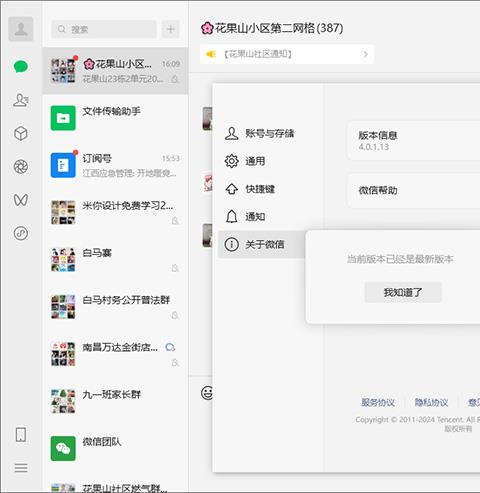Open the Moments shutter icon
Screen dimensions: 480x493
coord(21,167)
